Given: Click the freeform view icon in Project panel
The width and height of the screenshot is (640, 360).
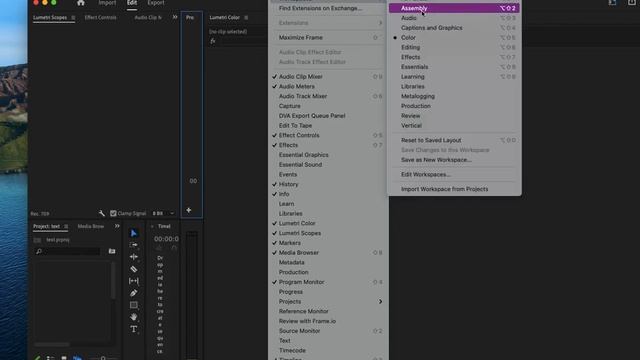Looking at the screenshot, I should point(77,358).
